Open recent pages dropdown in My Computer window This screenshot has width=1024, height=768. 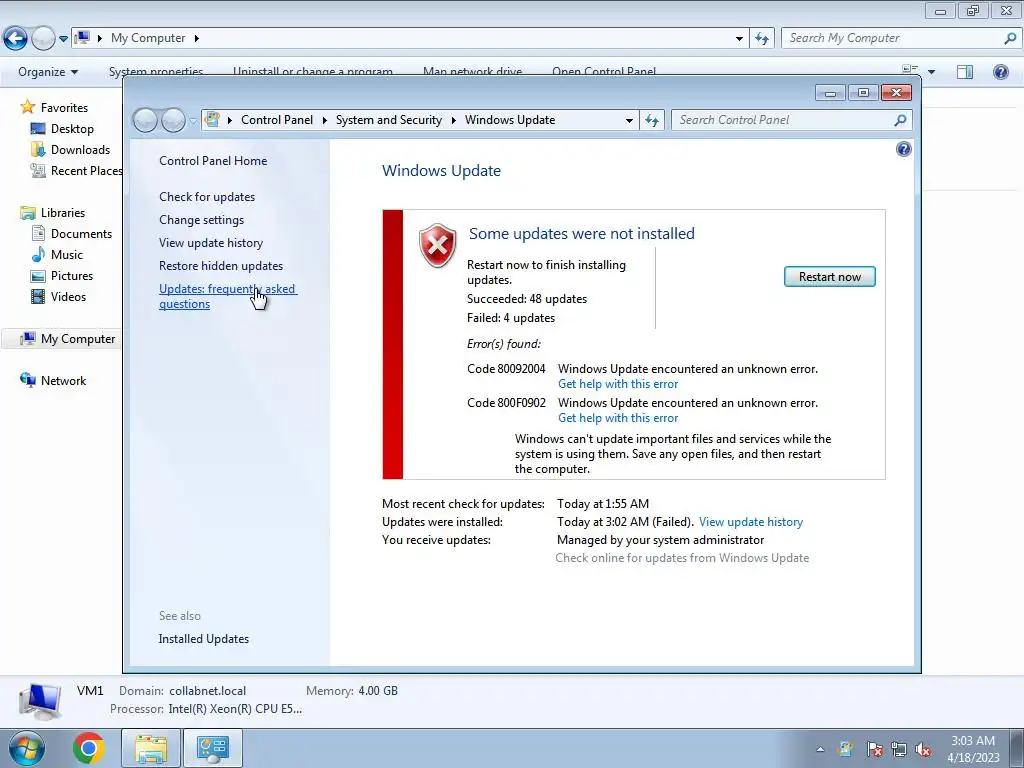click(x=63, y=39)
